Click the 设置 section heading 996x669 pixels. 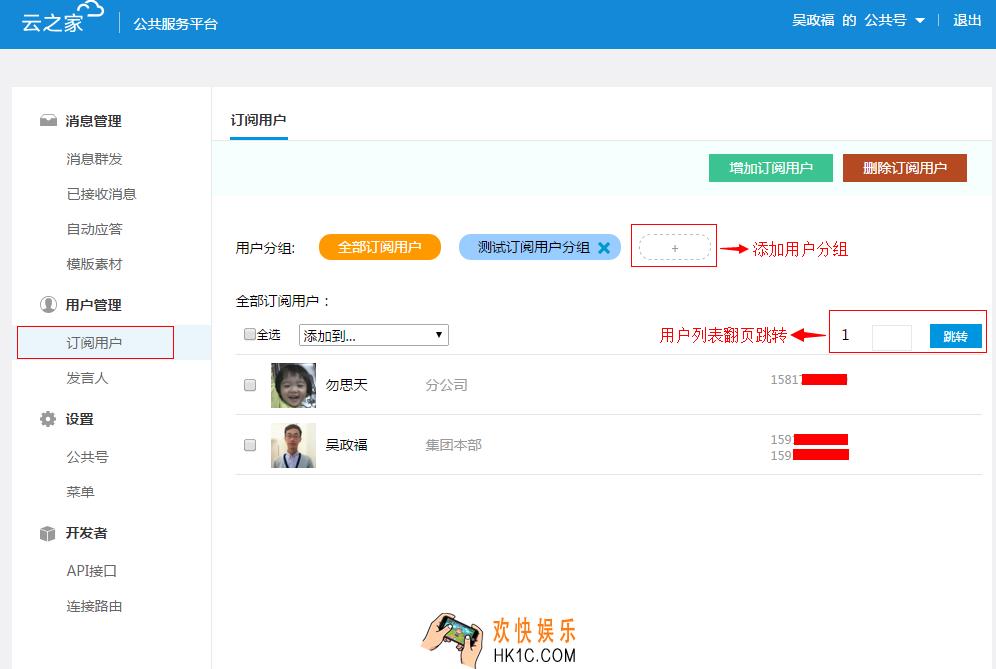point(79,419)
